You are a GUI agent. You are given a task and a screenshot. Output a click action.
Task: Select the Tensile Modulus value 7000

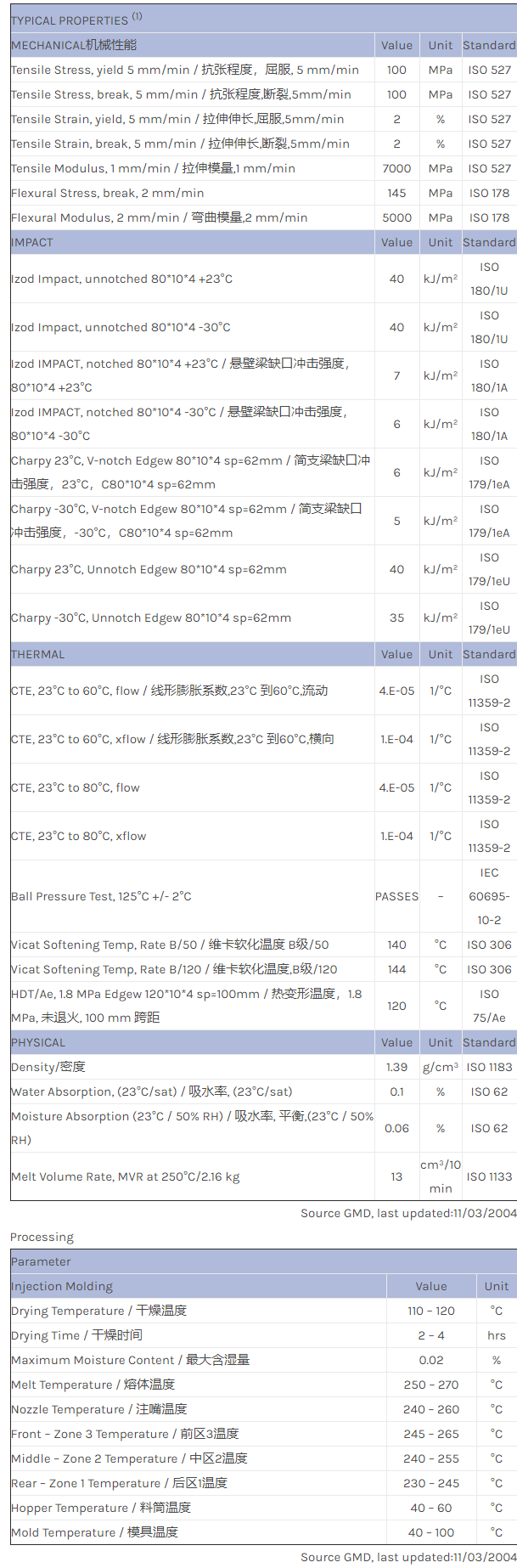(x=396, y=168)
